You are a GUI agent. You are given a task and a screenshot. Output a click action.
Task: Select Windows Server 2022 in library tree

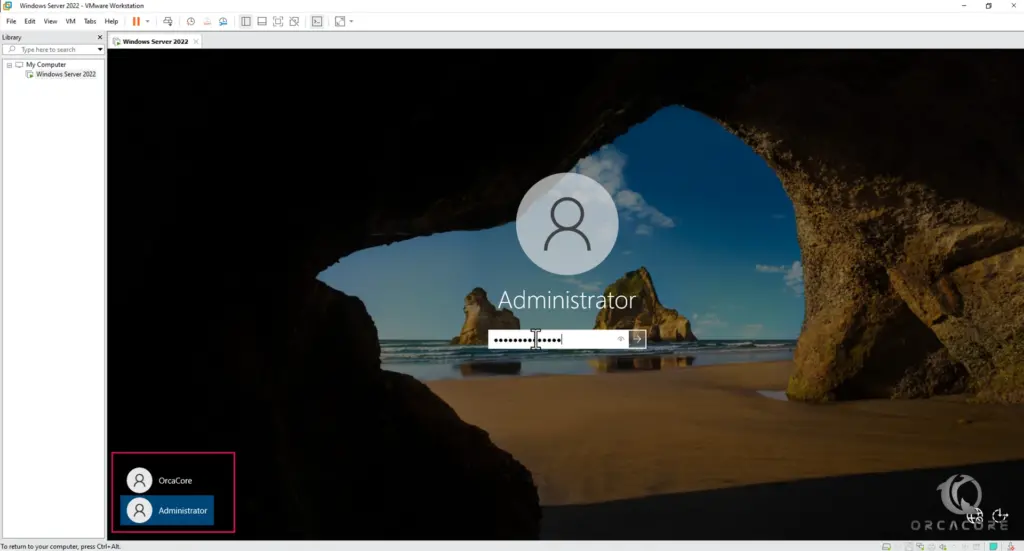[65, 74]
